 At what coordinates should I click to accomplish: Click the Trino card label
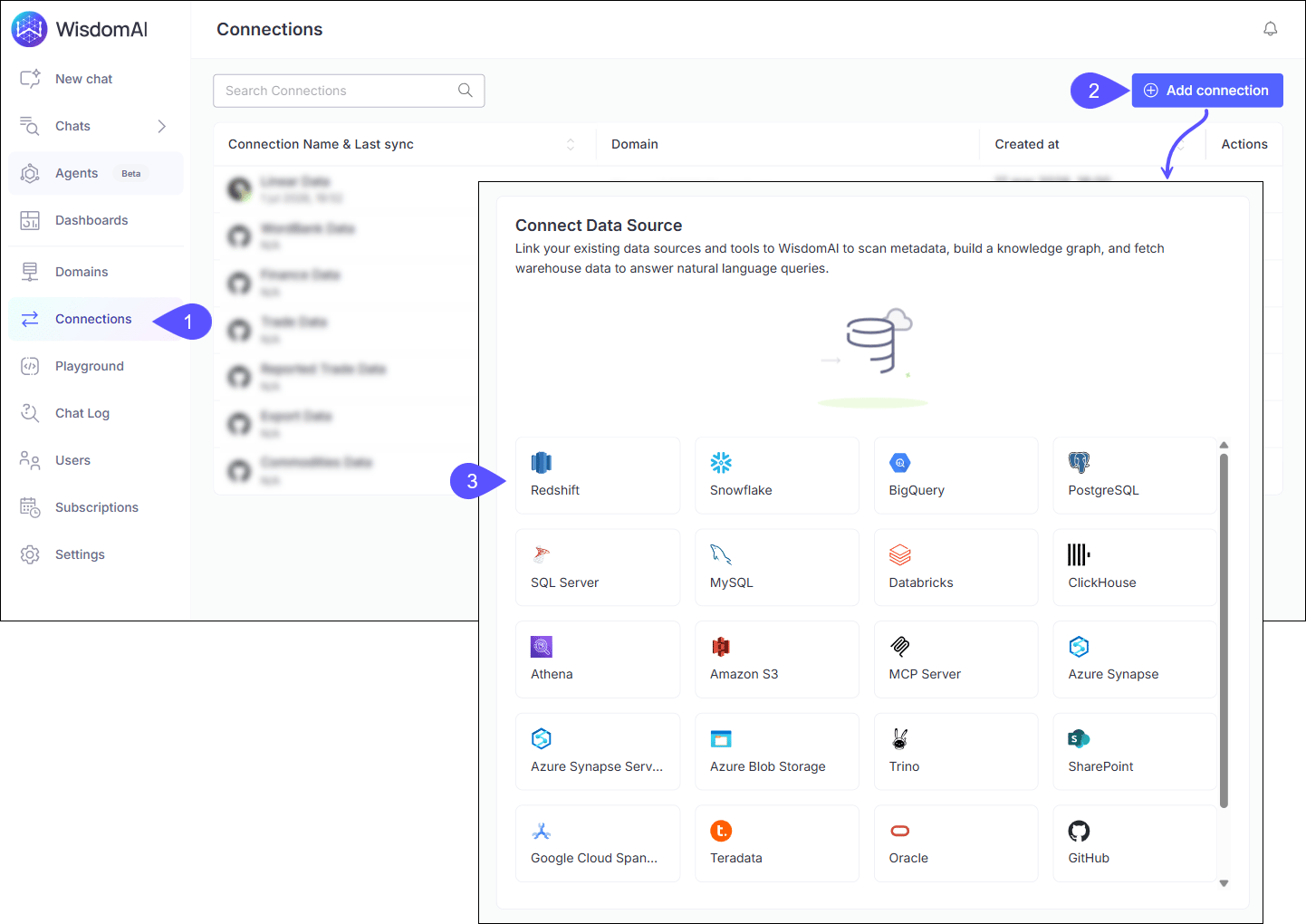[904, 766]
